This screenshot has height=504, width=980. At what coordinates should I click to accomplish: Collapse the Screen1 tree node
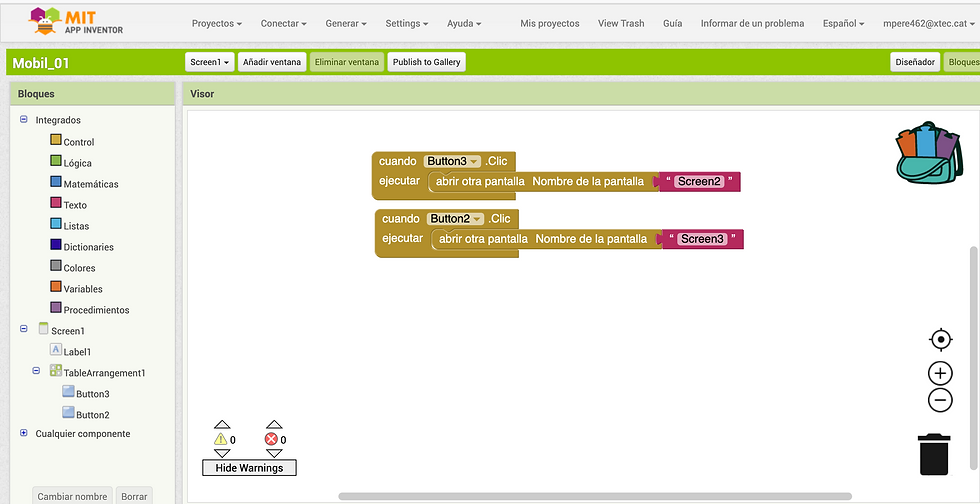click(24, 328)
